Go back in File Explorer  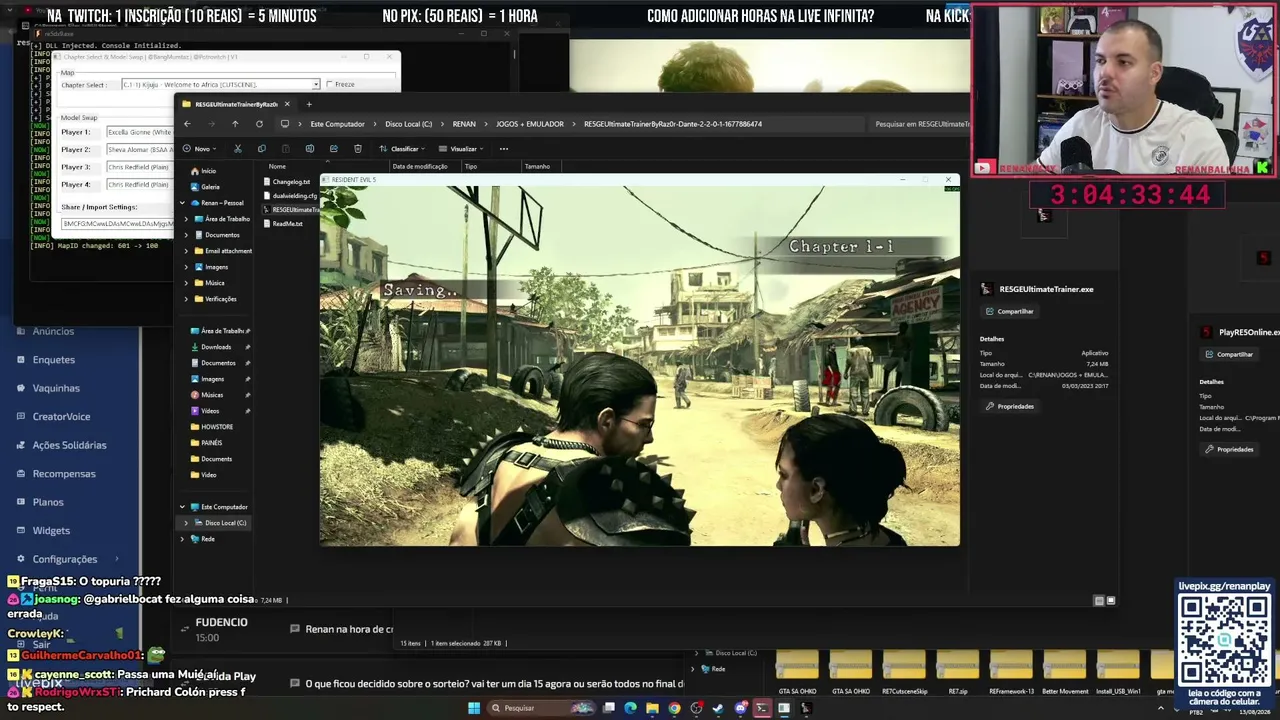pos(187,124)
